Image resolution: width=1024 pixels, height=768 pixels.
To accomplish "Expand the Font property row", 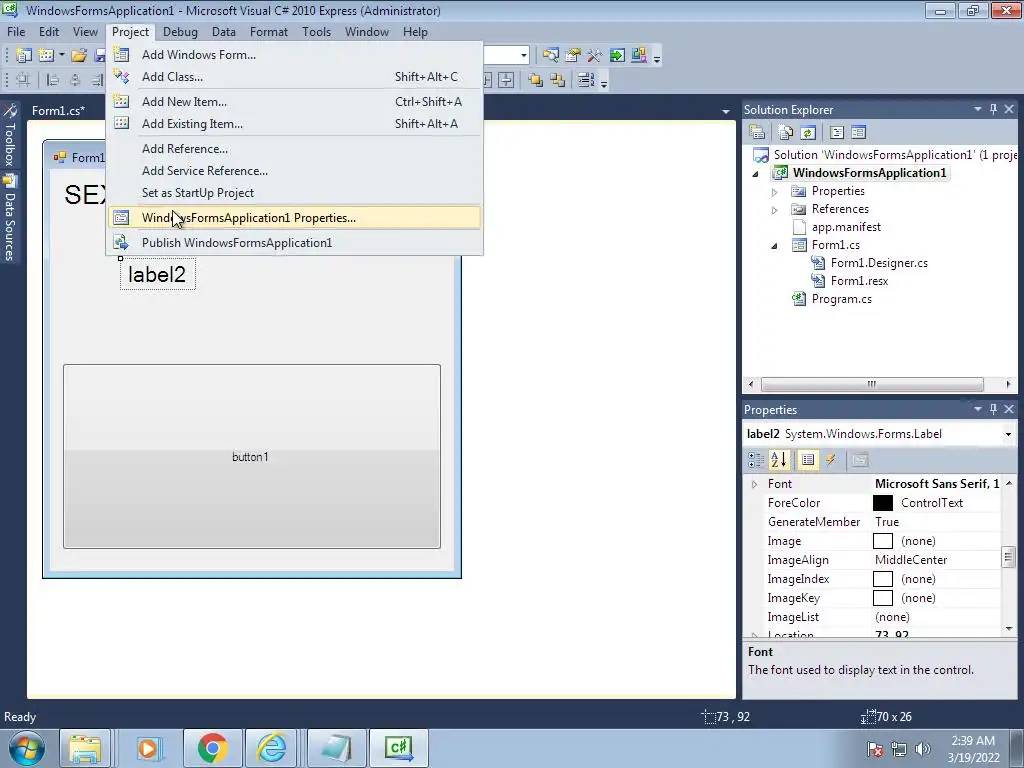I will coord(755,485).
